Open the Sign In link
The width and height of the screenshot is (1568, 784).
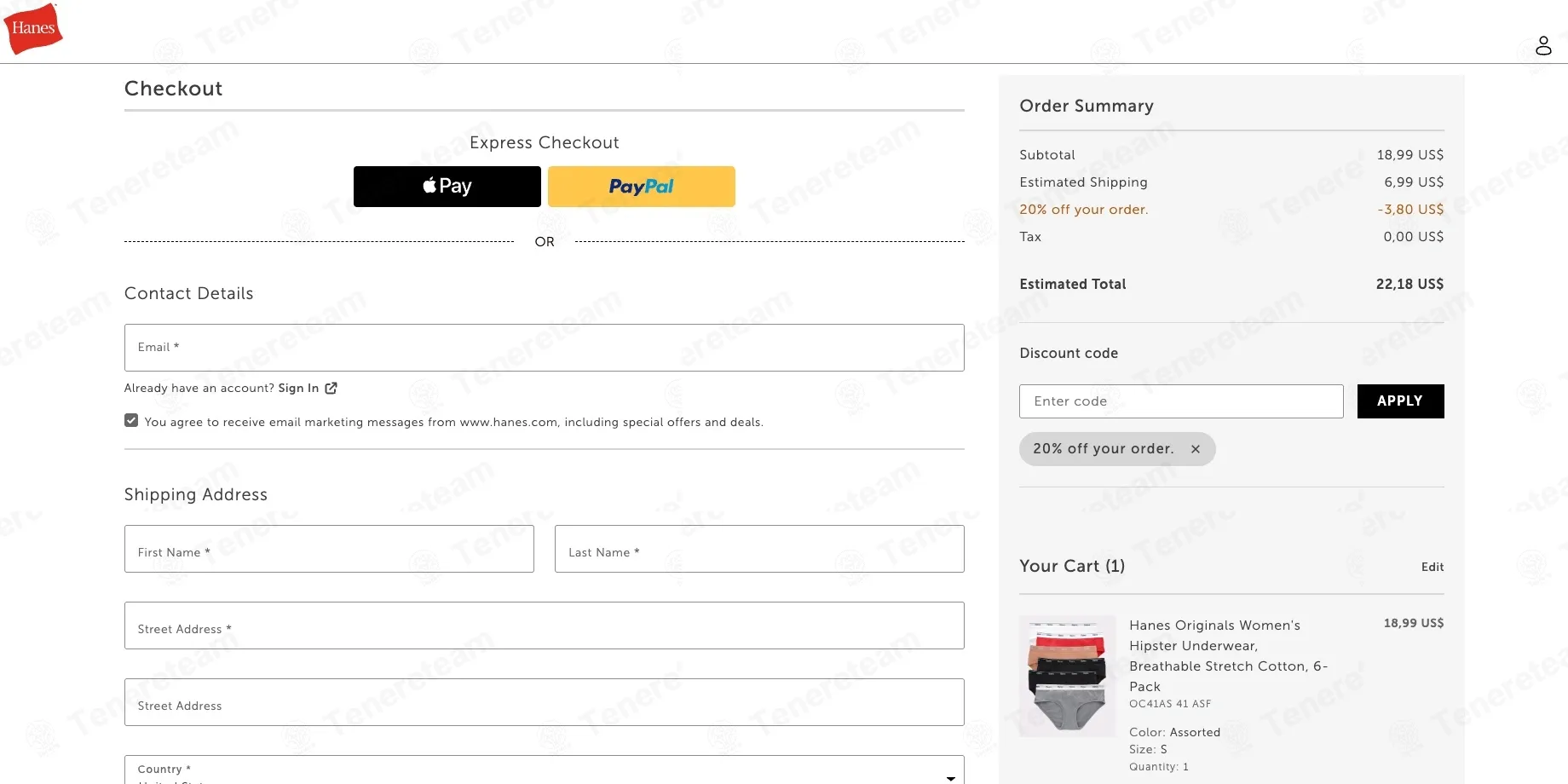coord(298,388)
